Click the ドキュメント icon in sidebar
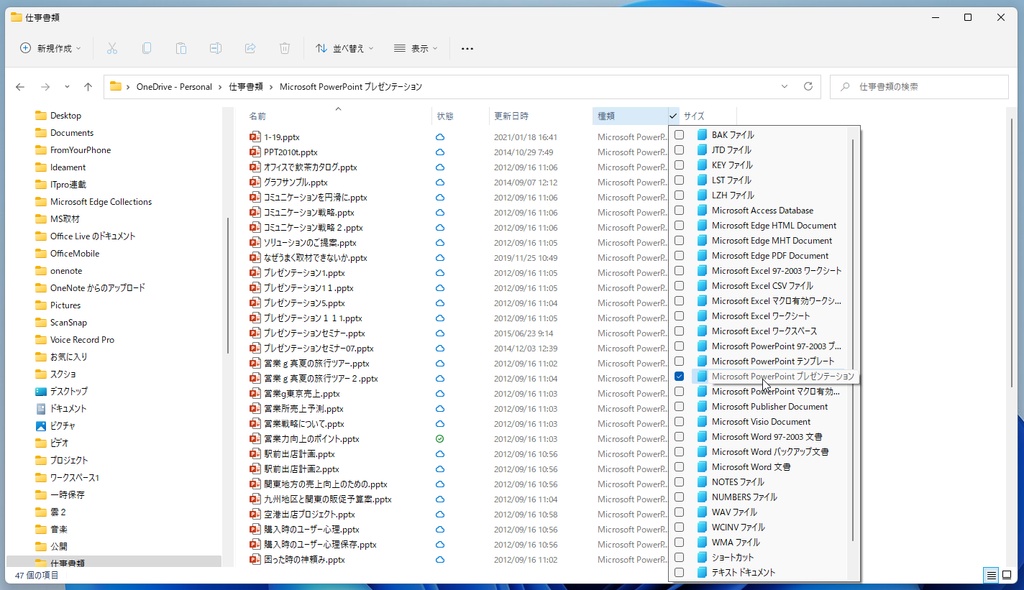The height and width of the screenshot is (590, 1024). [40, 408]
